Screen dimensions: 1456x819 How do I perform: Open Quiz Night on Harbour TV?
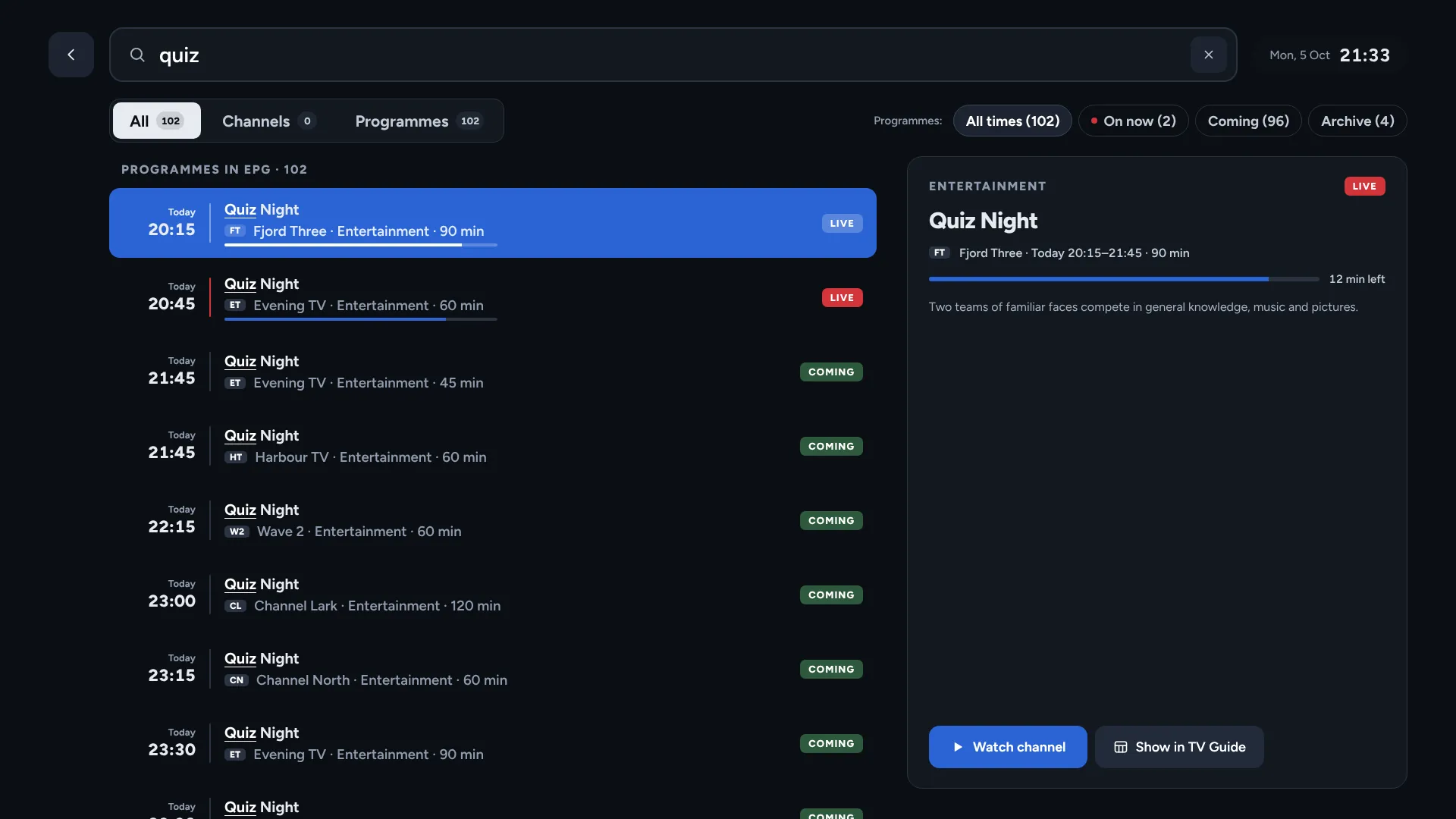pyautogui.click(x=493, y=446)
